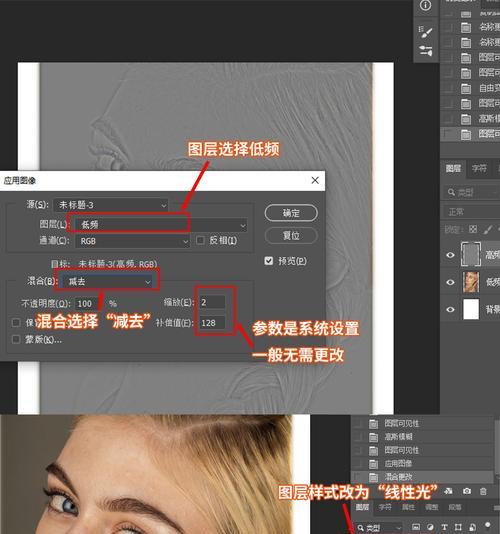Click the 复位 reset button
The width and height of the screenshot is (500, 534).
(x=291, y=235)
